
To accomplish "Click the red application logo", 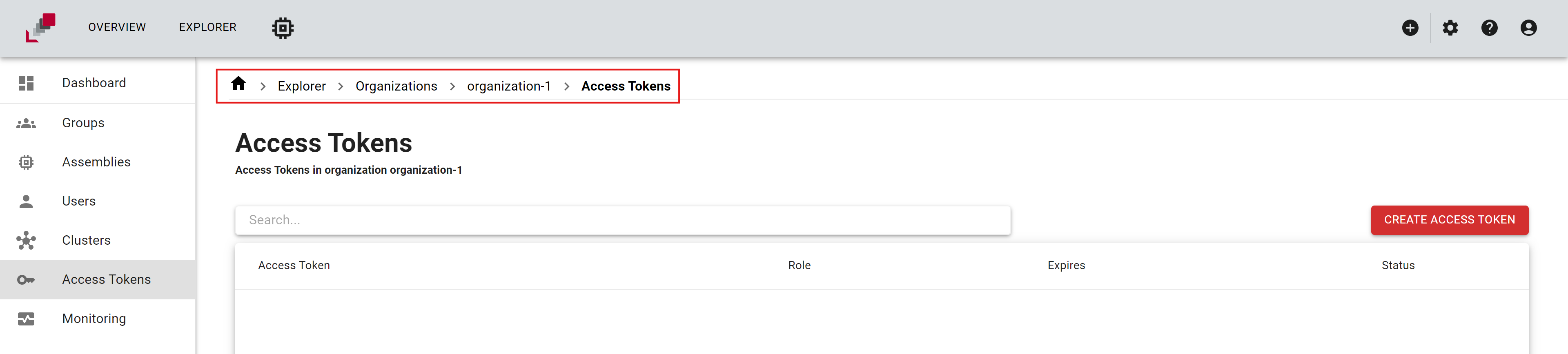I will tap(41, 27).
